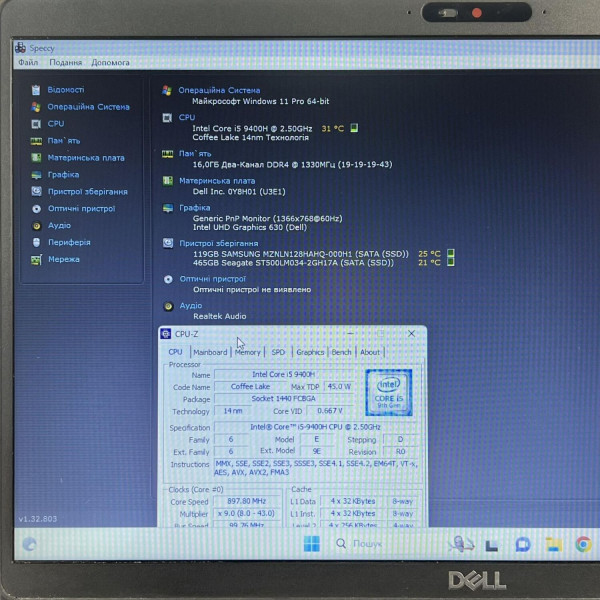Click the CPU-Z Name field Intel Core i5 9400H
Screen dimensions: 600x600
pos(284,374)
